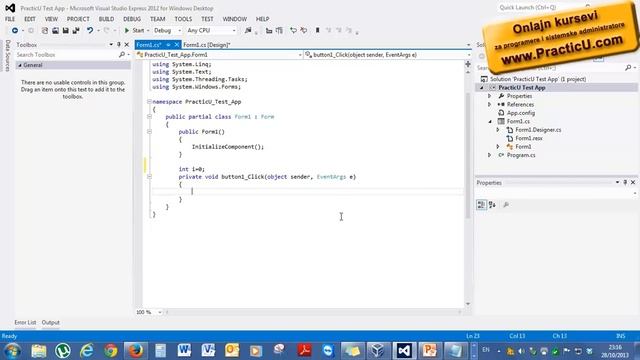Expand the References node in Solution Explorer
Screen dimensions: 640x360
coord(489,104)
